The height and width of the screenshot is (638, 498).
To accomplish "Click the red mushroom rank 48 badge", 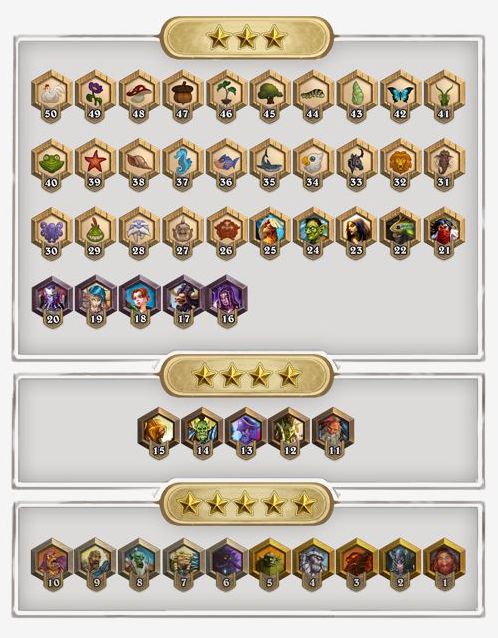I will pos(139,96).
